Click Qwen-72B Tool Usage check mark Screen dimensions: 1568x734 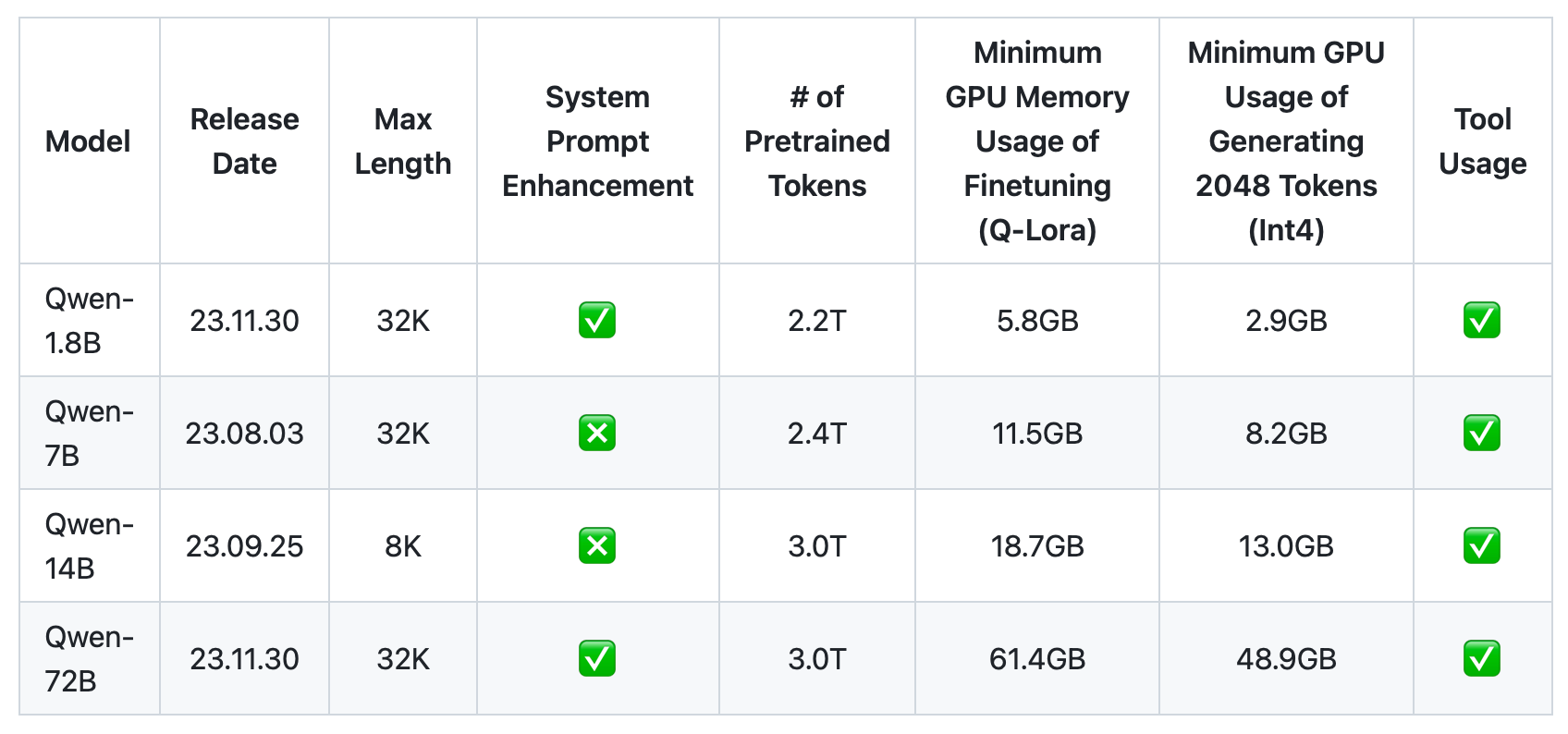(x=1482, y=659)
